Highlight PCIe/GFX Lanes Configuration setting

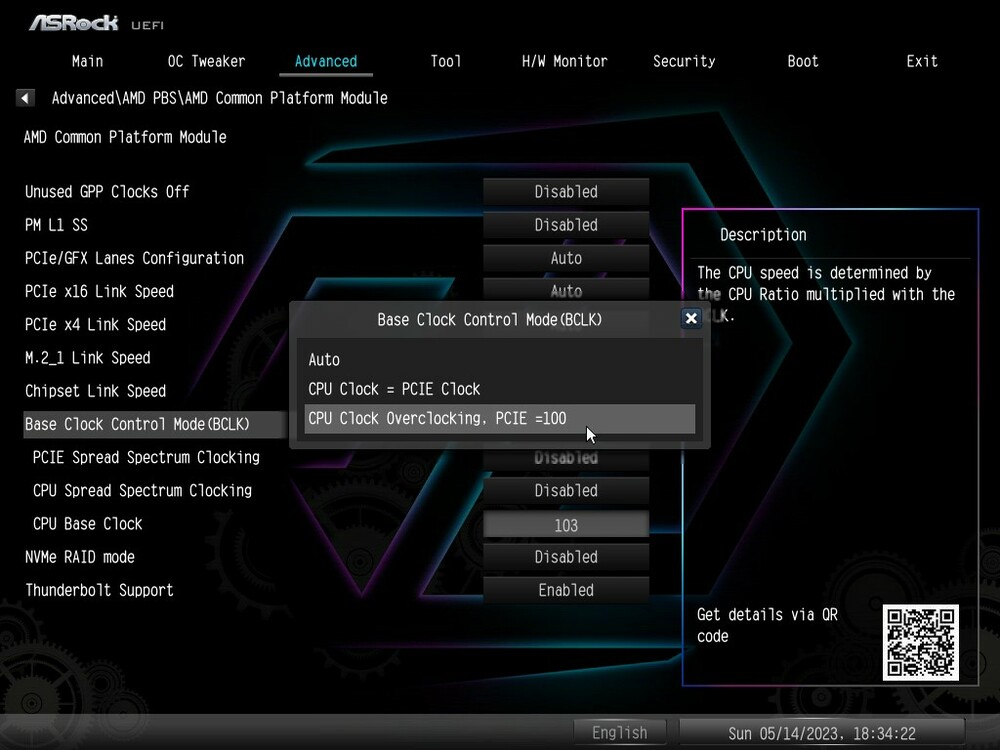tap(135, 258)
